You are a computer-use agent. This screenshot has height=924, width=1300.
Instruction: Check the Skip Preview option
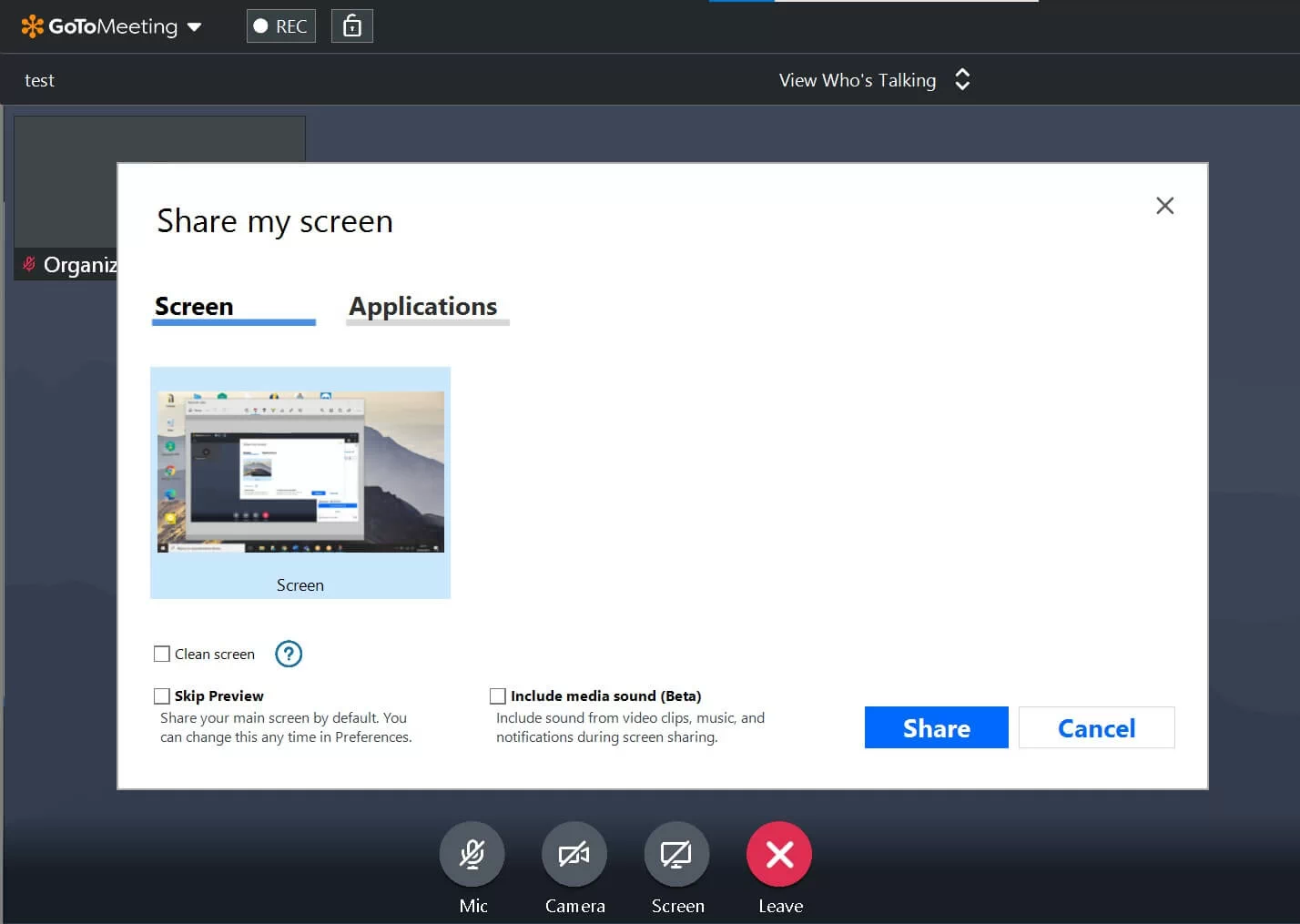tap(162, 696)
